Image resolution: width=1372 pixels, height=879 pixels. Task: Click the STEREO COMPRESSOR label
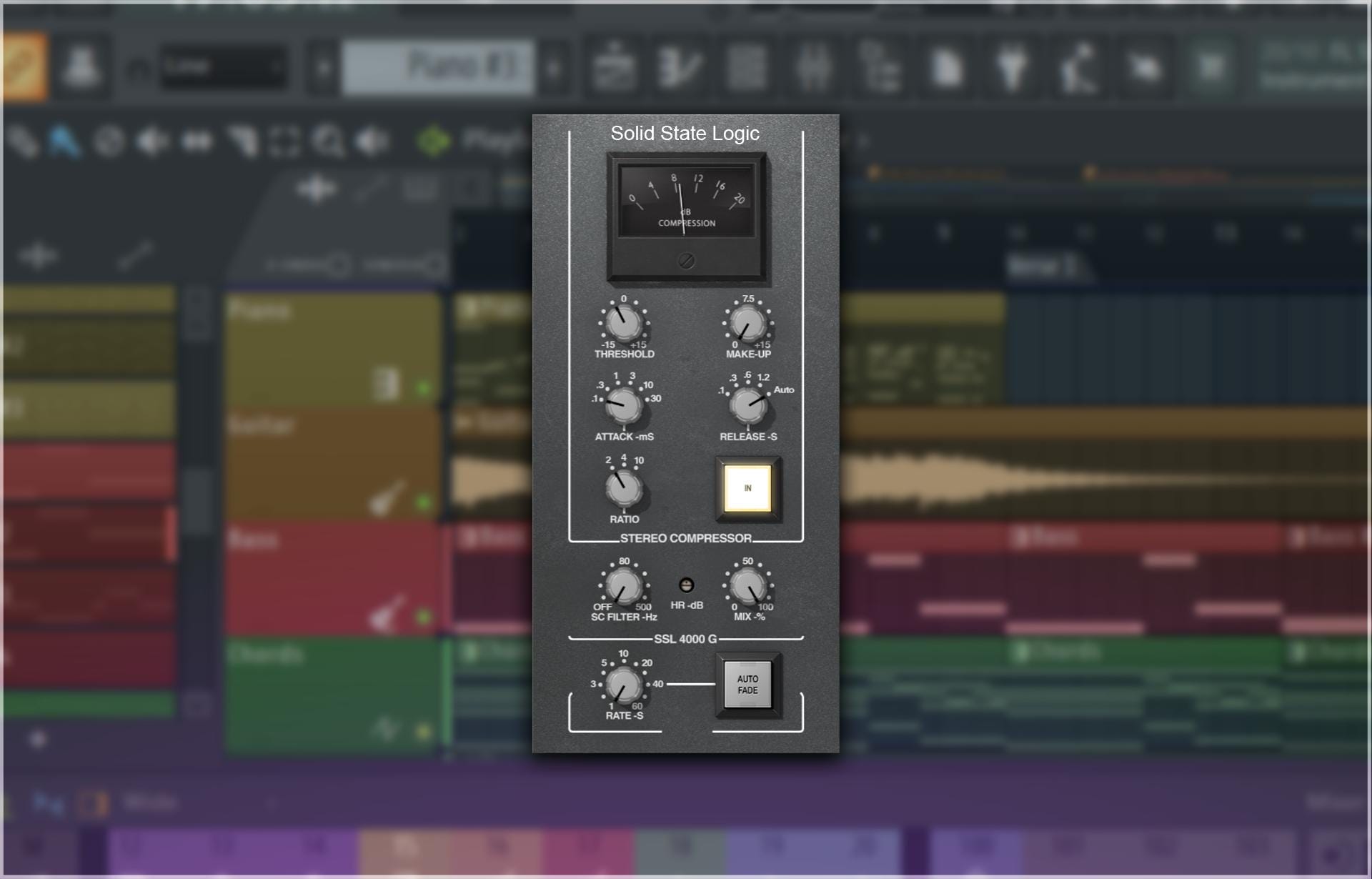click(686, 538)
